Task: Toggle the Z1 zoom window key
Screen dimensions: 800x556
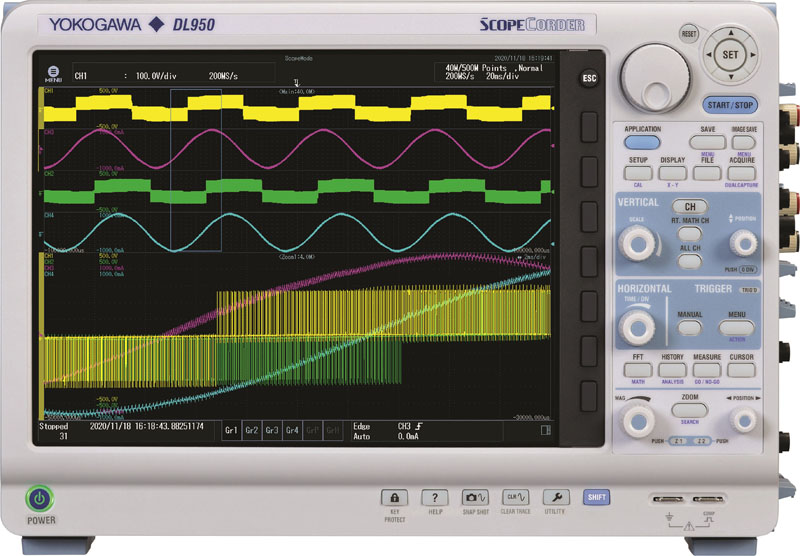Action: coord(678,441)
